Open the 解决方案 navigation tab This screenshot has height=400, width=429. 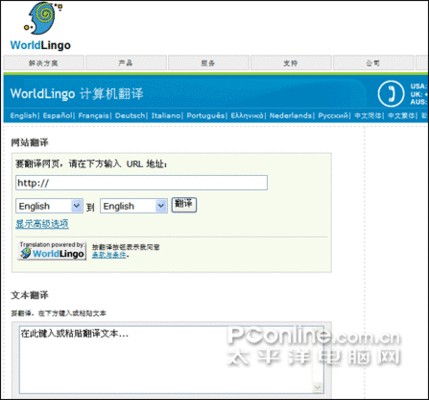[x=43, y=63]
